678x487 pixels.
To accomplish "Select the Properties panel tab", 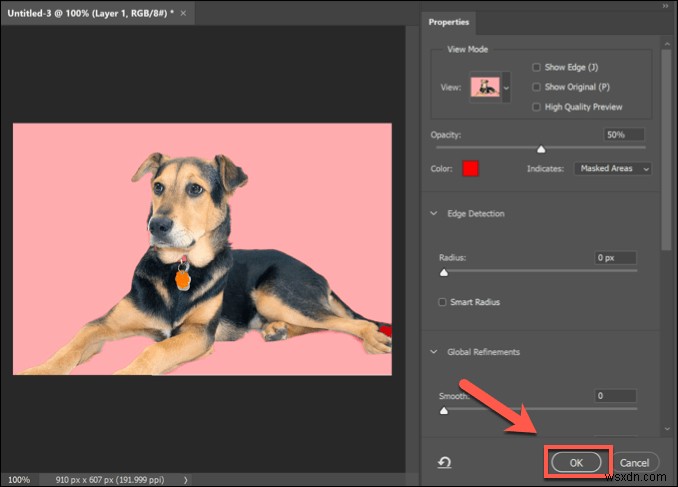I will 448,22.
